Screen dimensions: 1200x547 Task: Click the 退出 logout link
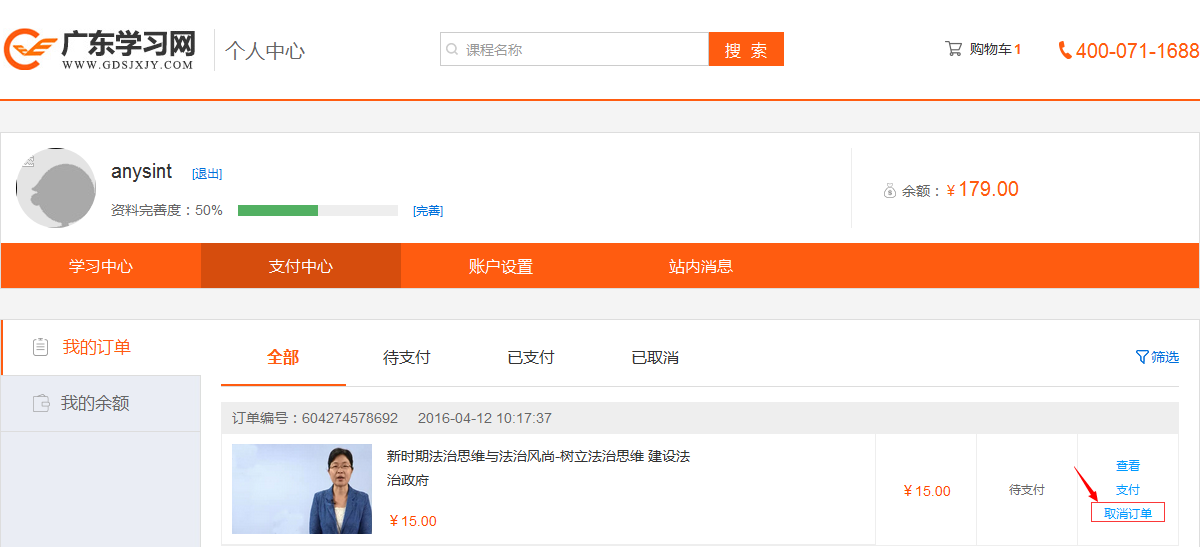(207, 174)
